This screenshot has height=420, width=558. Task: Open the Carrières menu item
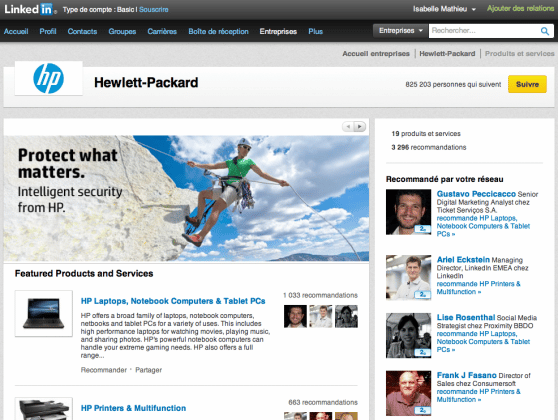[x=162, y=31]
